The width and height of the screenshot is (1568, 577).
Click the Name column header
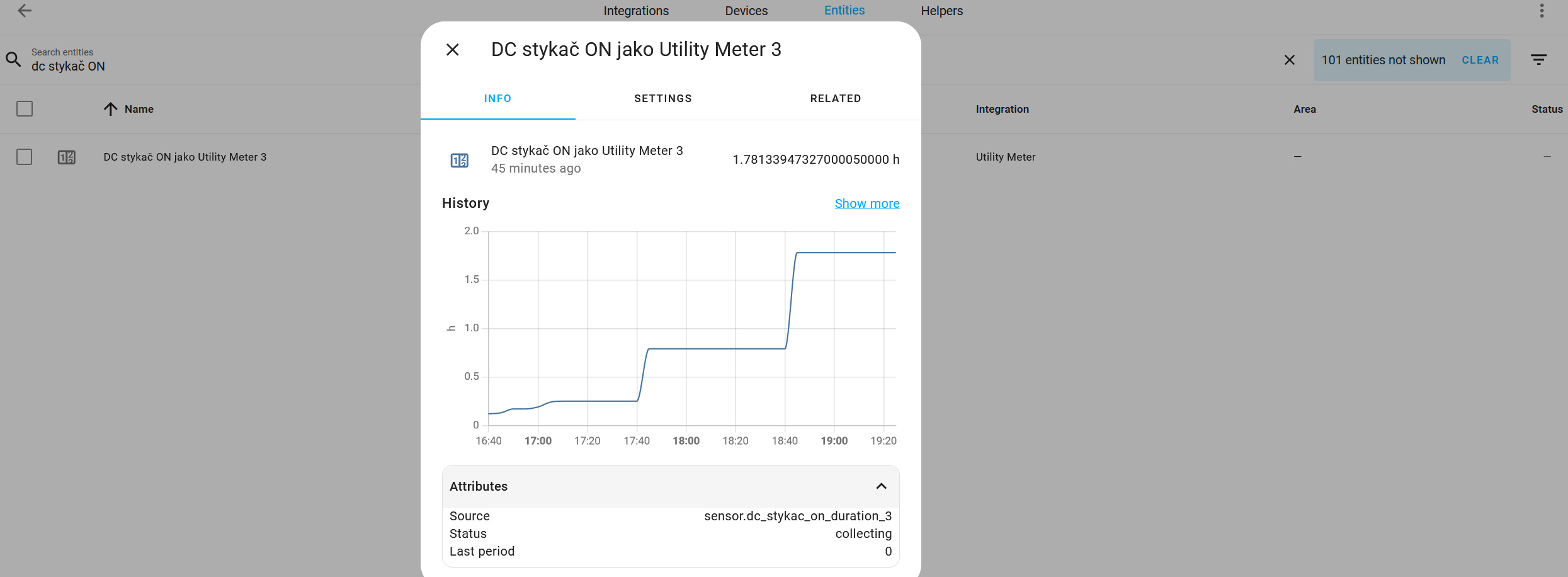(139, 109)
